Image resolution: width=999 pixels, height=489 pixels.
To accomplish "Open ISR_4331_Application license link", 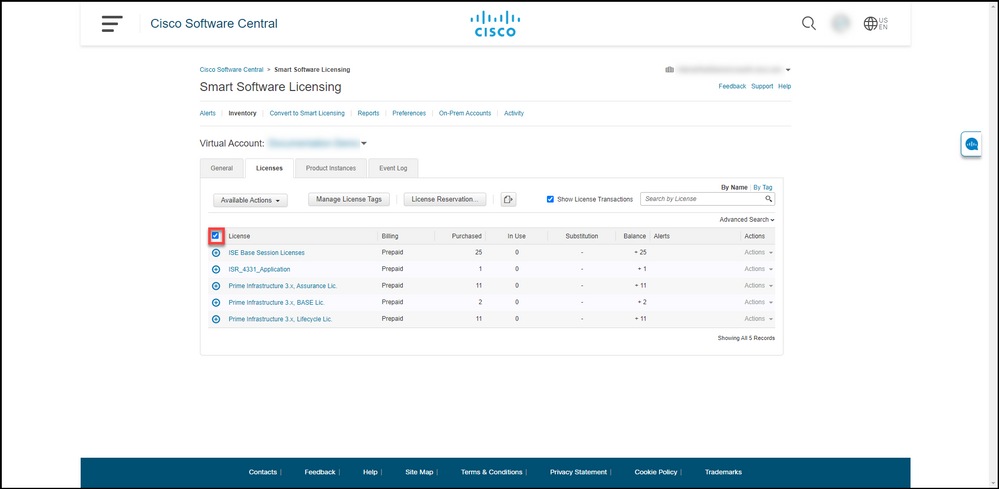I will click(259, 269).
